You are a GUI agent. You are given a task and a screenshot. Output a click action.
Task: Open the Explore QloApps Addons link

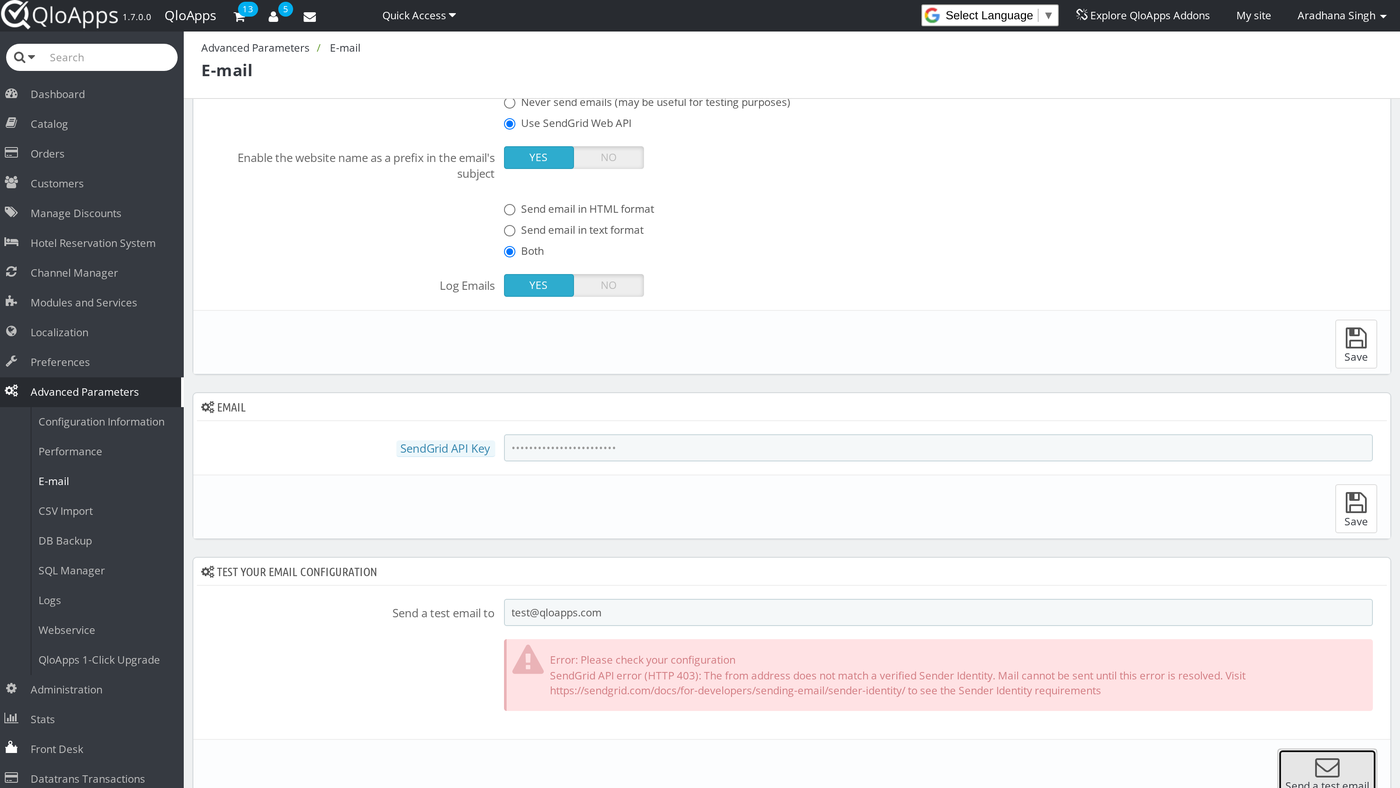click(1143, 16)
